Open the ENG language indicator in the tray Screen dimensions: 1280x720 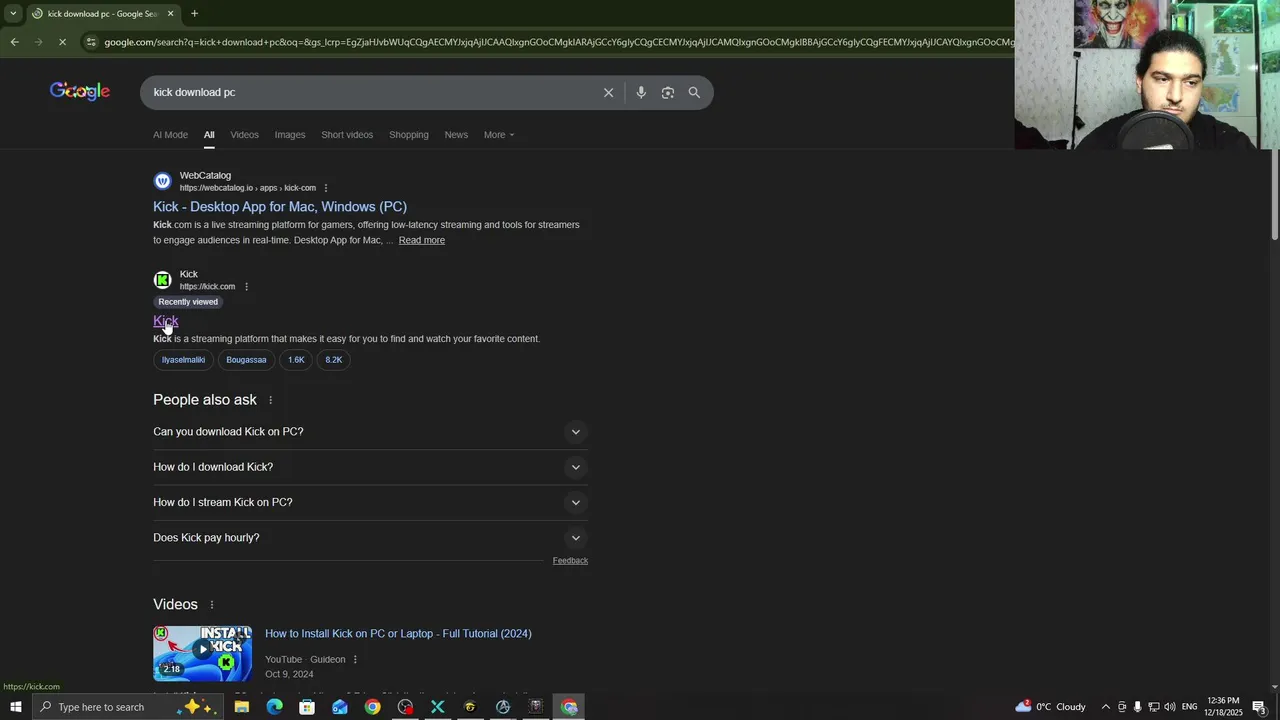pos(1190,707)
